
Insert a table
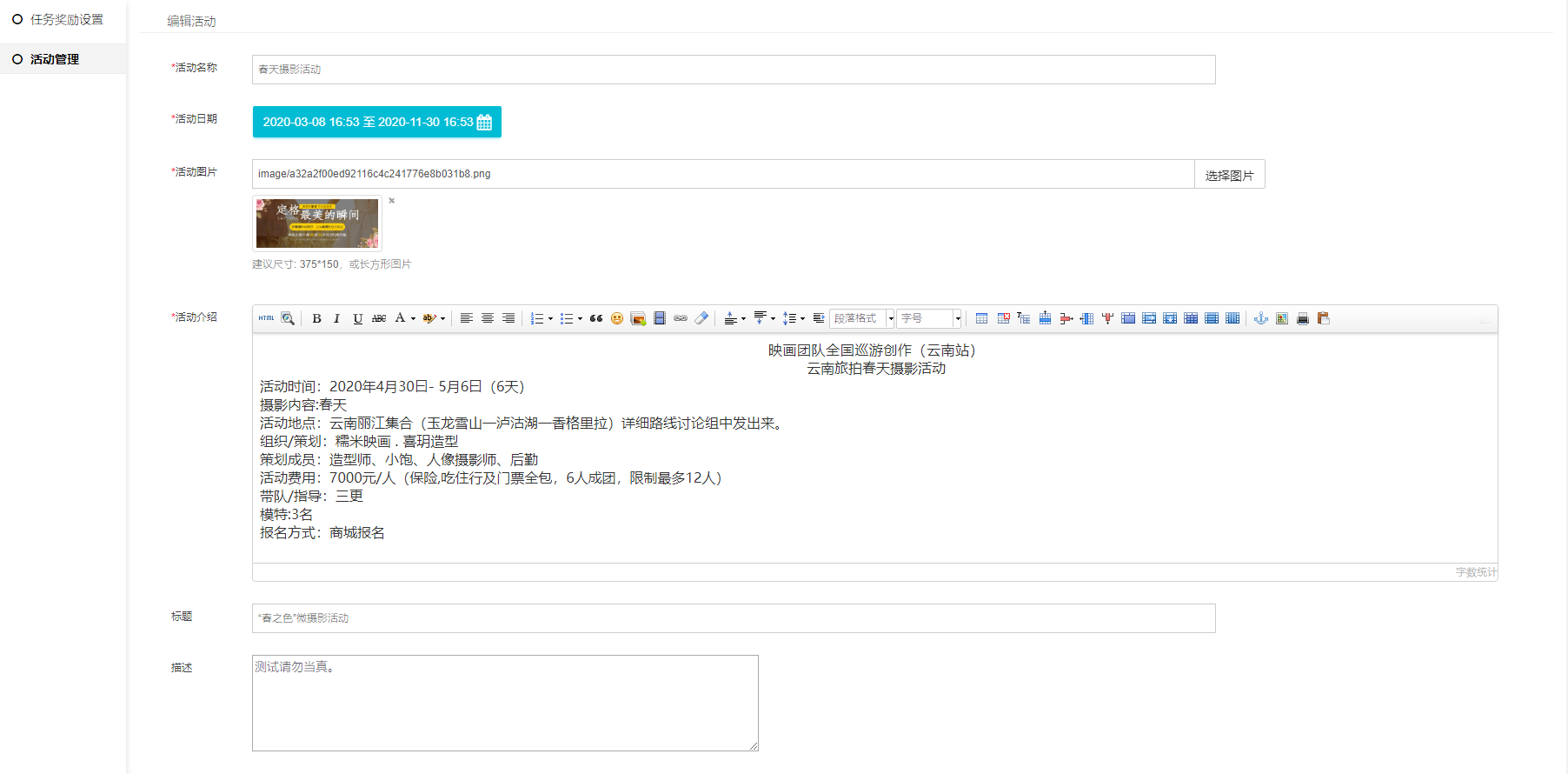[x=981, y=318]
